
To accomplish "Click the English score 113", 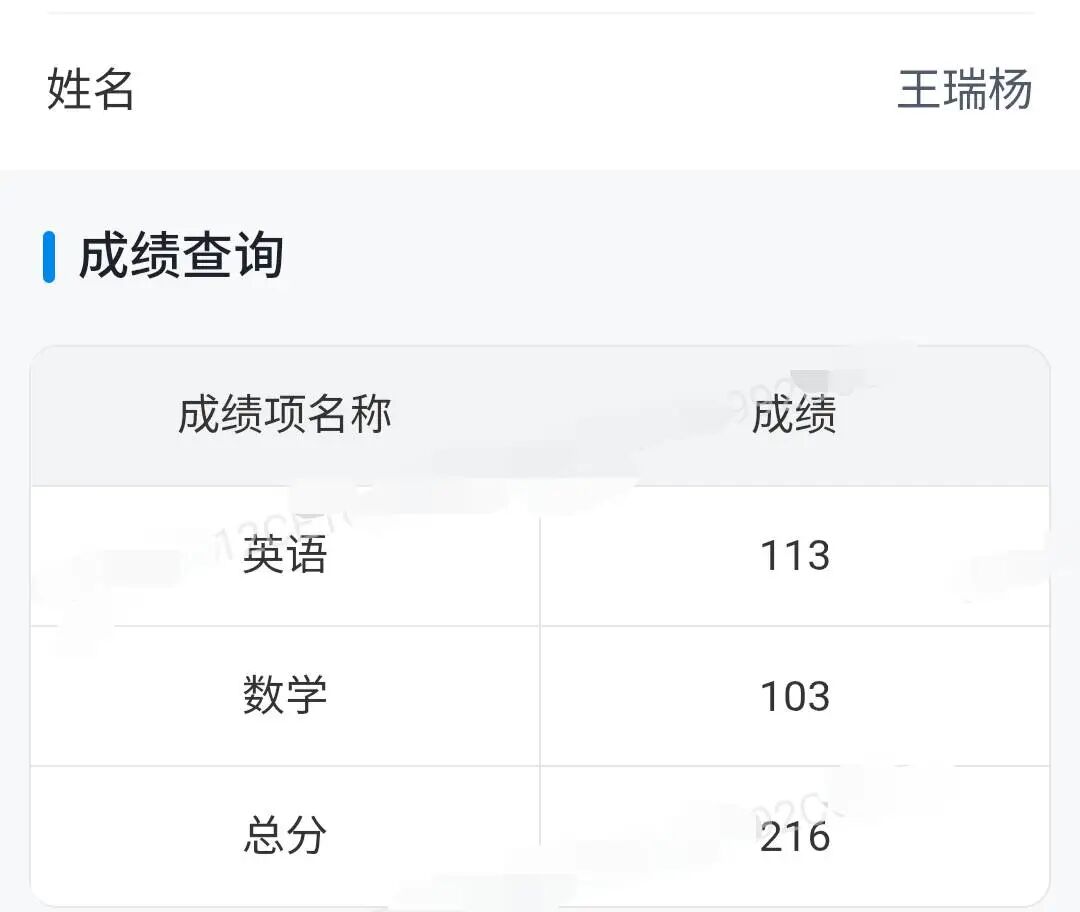I will coord(795,556).
